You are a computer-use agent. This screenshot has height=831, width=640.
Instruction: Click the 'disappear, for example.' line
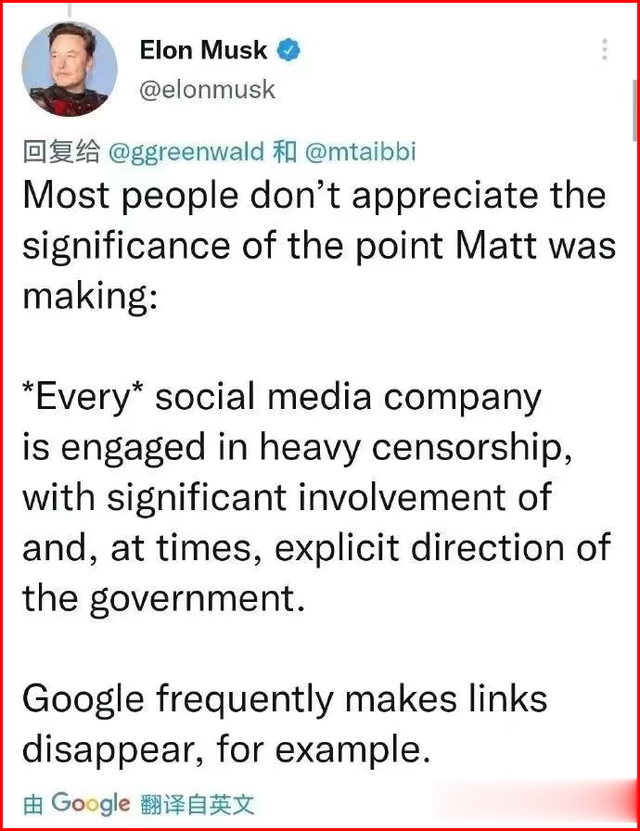(226, 748)
